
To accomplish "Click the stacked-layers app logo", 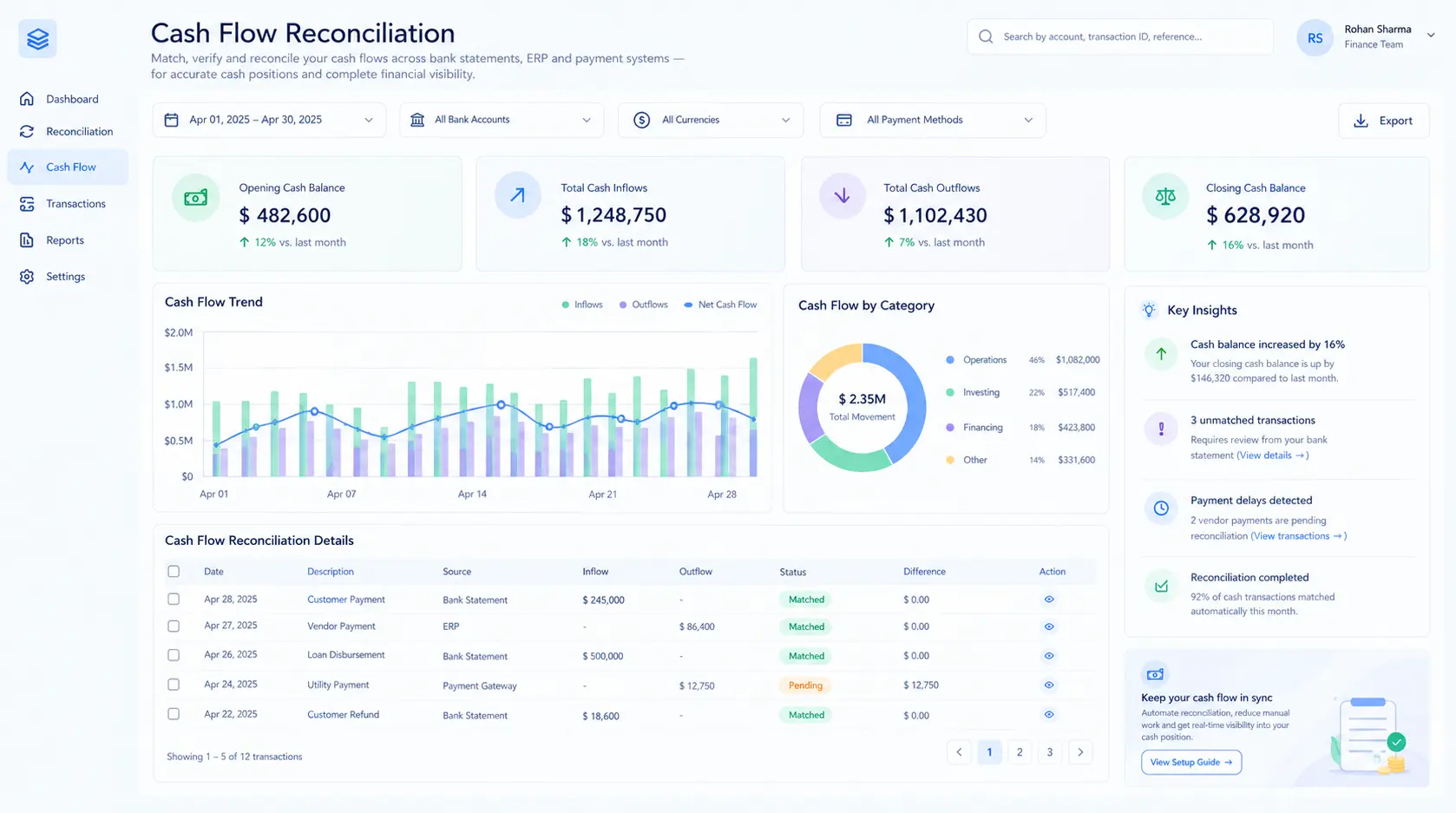I will pos(37,39).
